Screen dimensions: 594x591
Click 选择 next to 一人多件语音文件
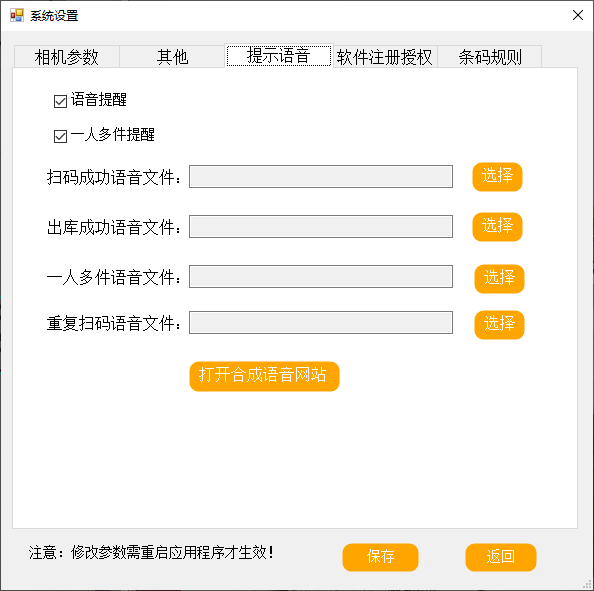point(499,278)
